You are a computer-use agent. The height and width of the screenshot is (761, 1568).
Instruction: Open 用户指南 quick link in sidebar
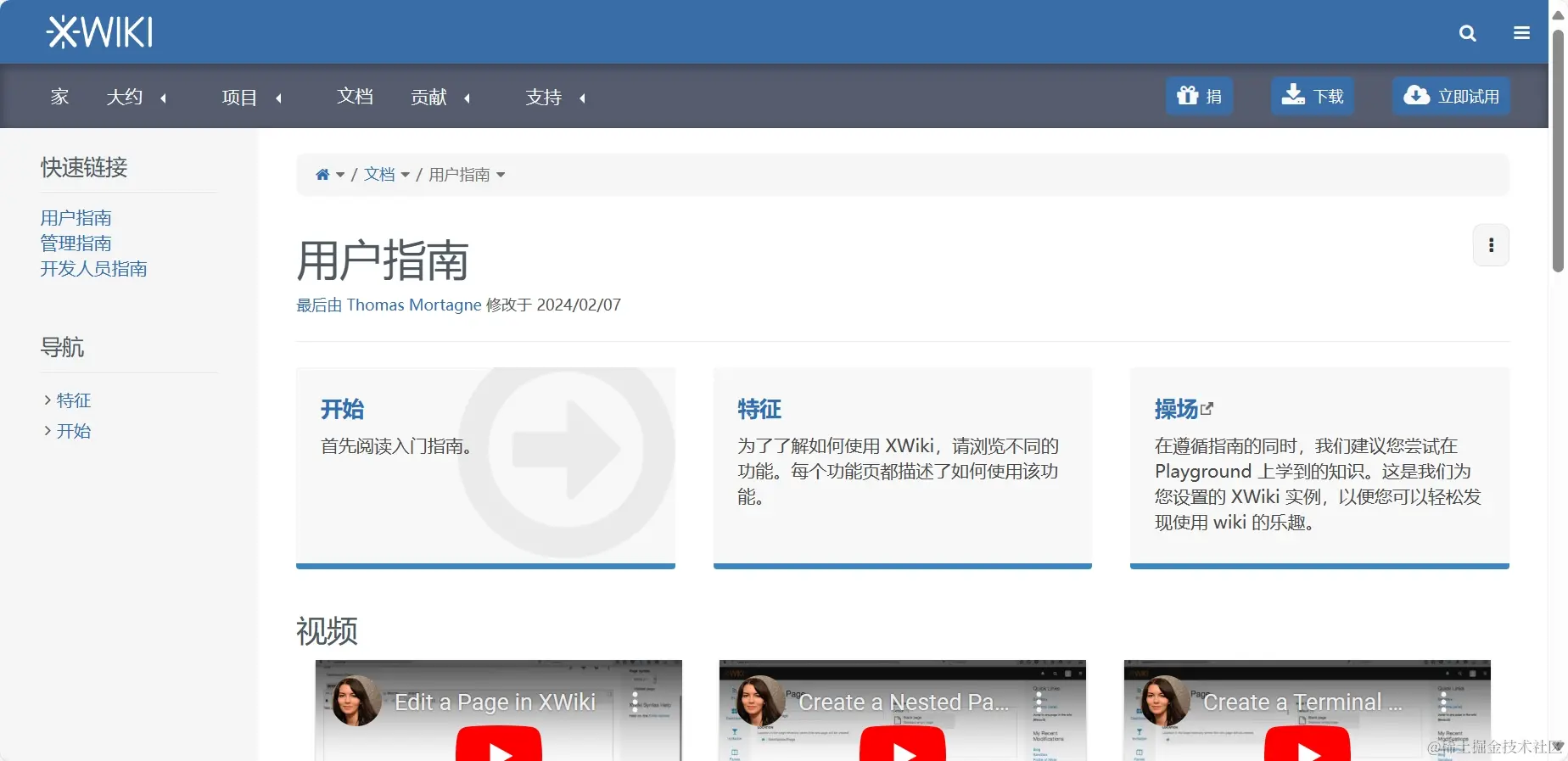(76, 218)
